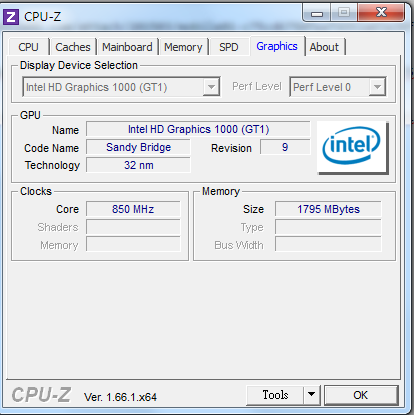414x415 pixels.
Task: Open the Caches tab
Action: pos(73,47)
